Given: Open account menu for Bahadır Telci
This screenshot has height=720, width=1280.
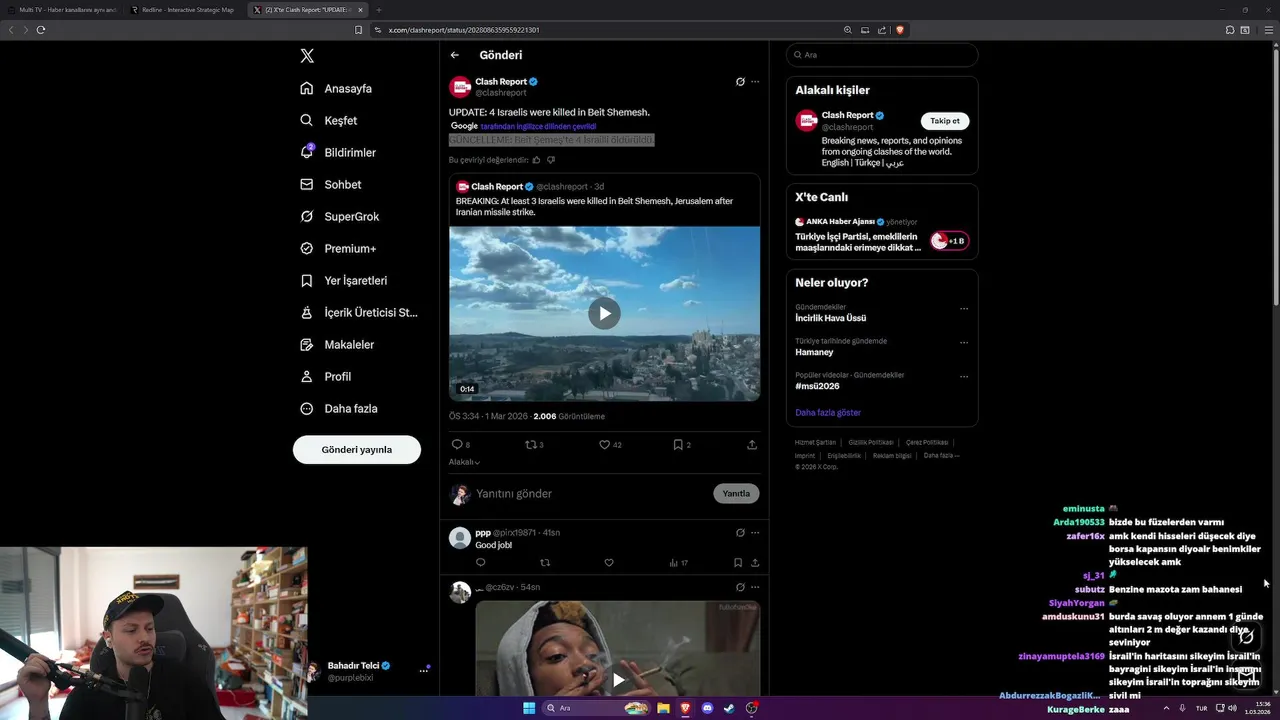Looking at the screenshot, I should pos(370,671).
